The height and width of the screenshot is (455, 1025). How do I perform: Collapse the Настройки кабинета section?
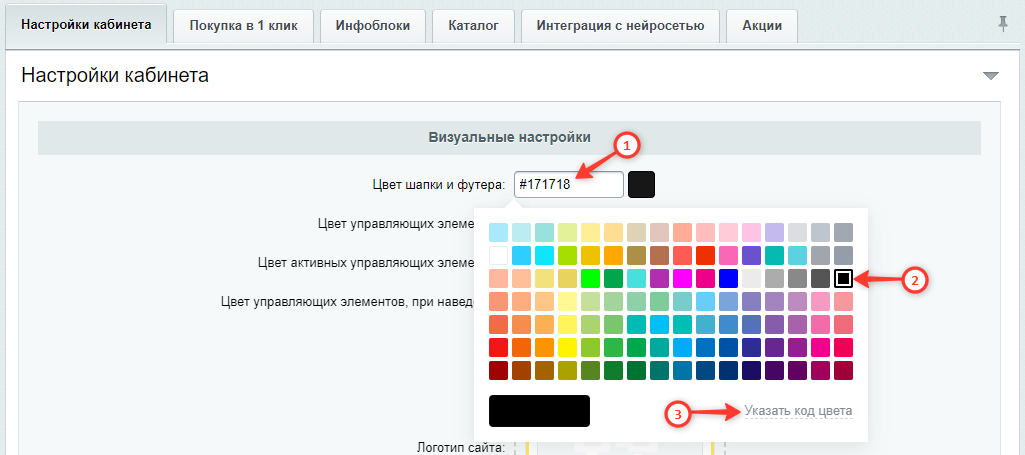pos(991,76)
